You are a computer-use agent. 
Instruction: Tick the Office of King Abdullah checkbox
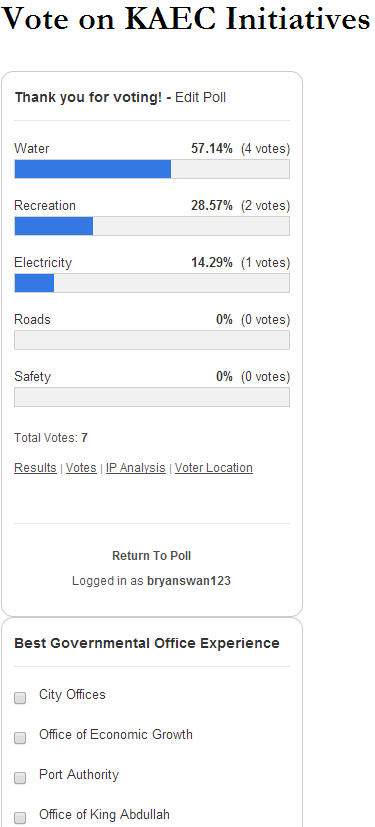(20, 818)
